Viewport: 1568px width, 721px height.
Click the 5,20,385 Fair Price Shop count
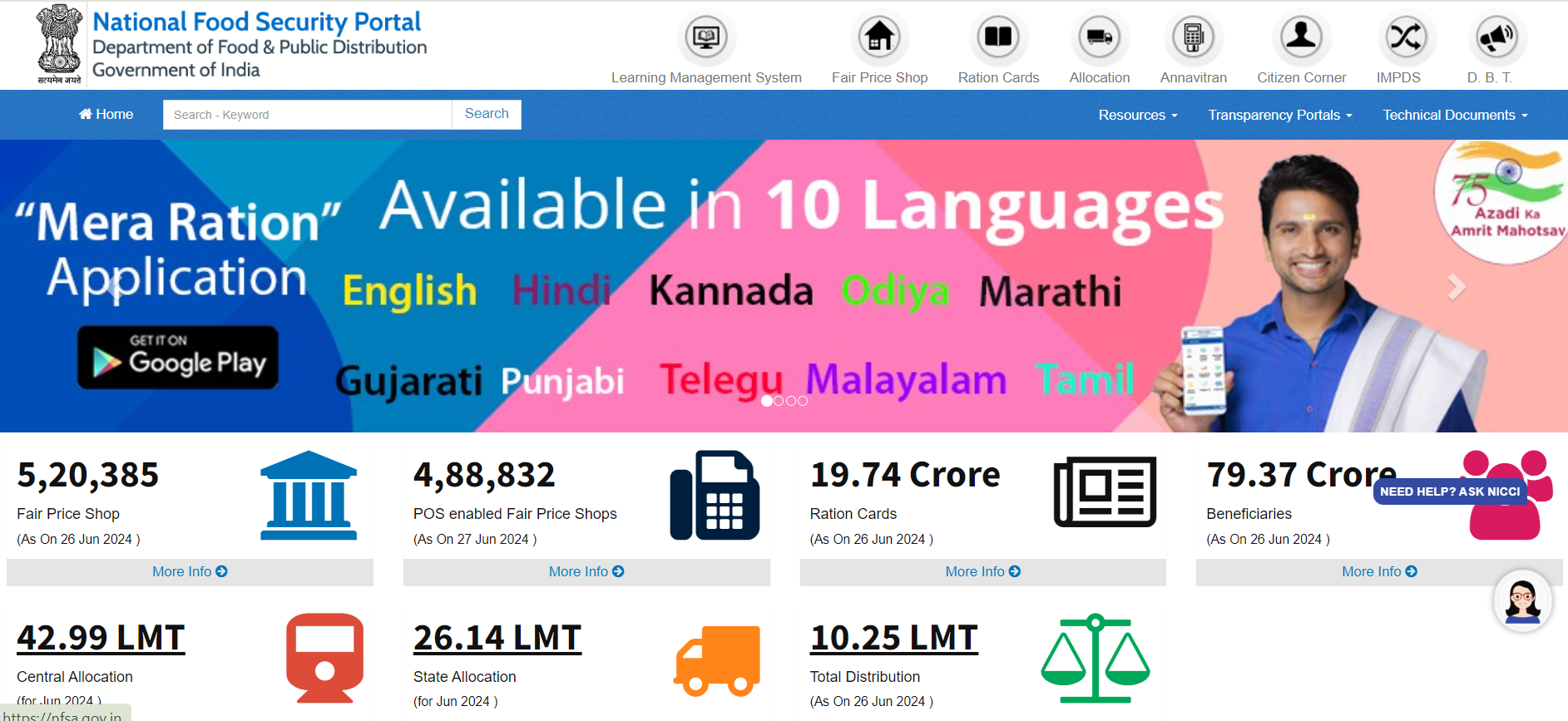[88, 475]
